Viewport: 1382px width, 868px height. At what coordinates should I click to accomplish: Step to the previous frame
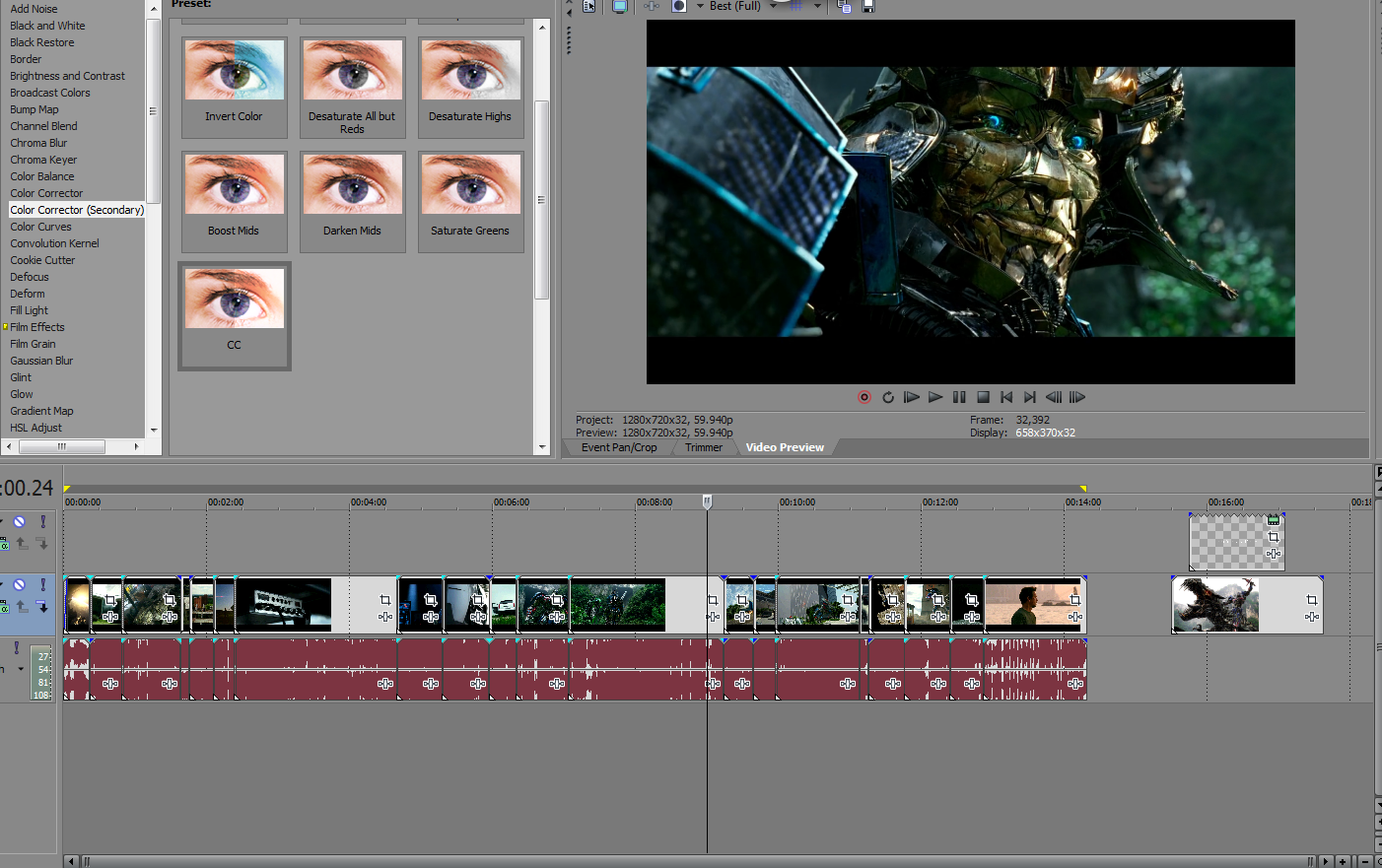1054,397
